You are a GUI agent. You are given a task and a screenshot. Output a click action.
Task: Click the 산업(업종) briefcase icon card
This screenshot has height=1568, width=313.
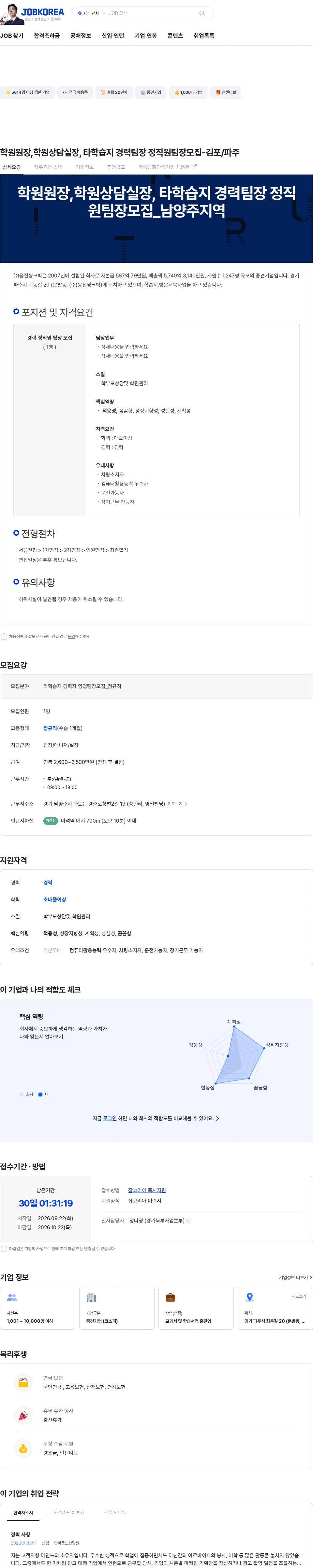point(196,1308)
